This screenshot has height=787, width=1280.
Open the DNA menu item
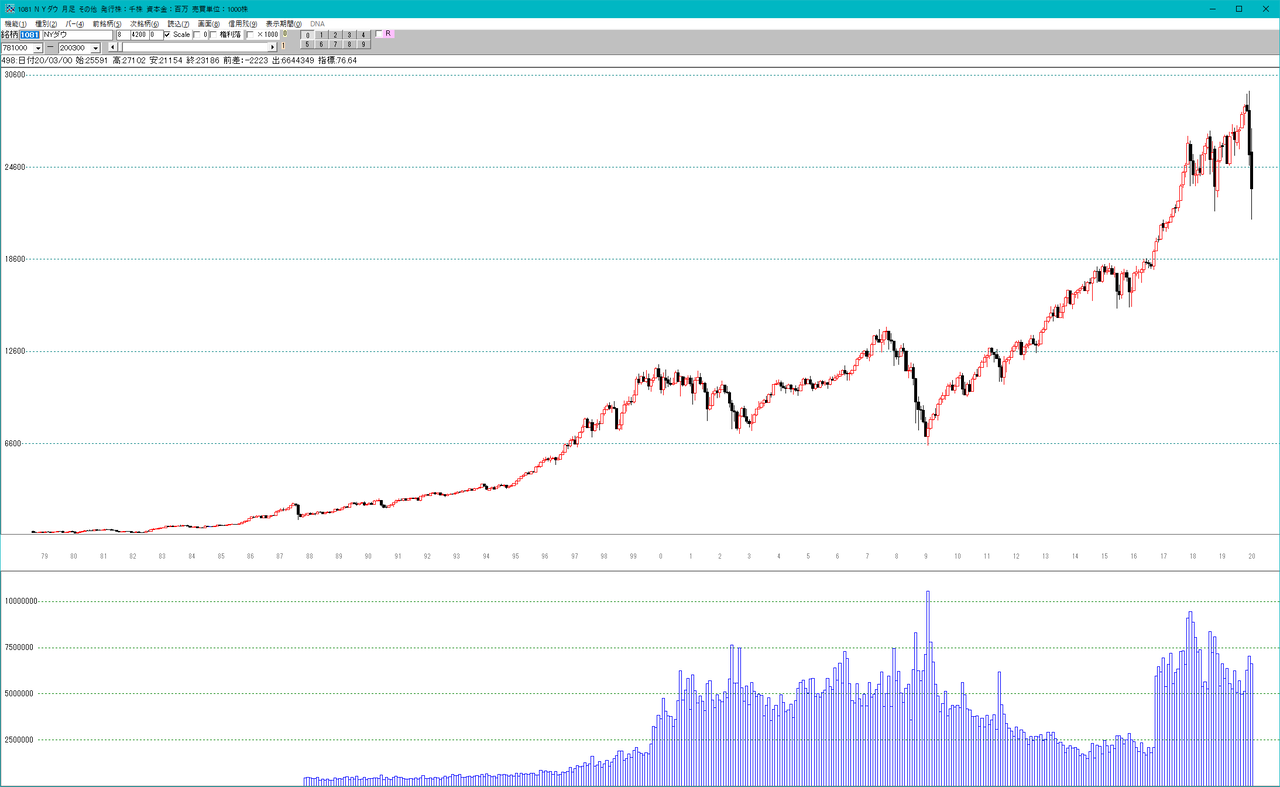coord(317,23)
